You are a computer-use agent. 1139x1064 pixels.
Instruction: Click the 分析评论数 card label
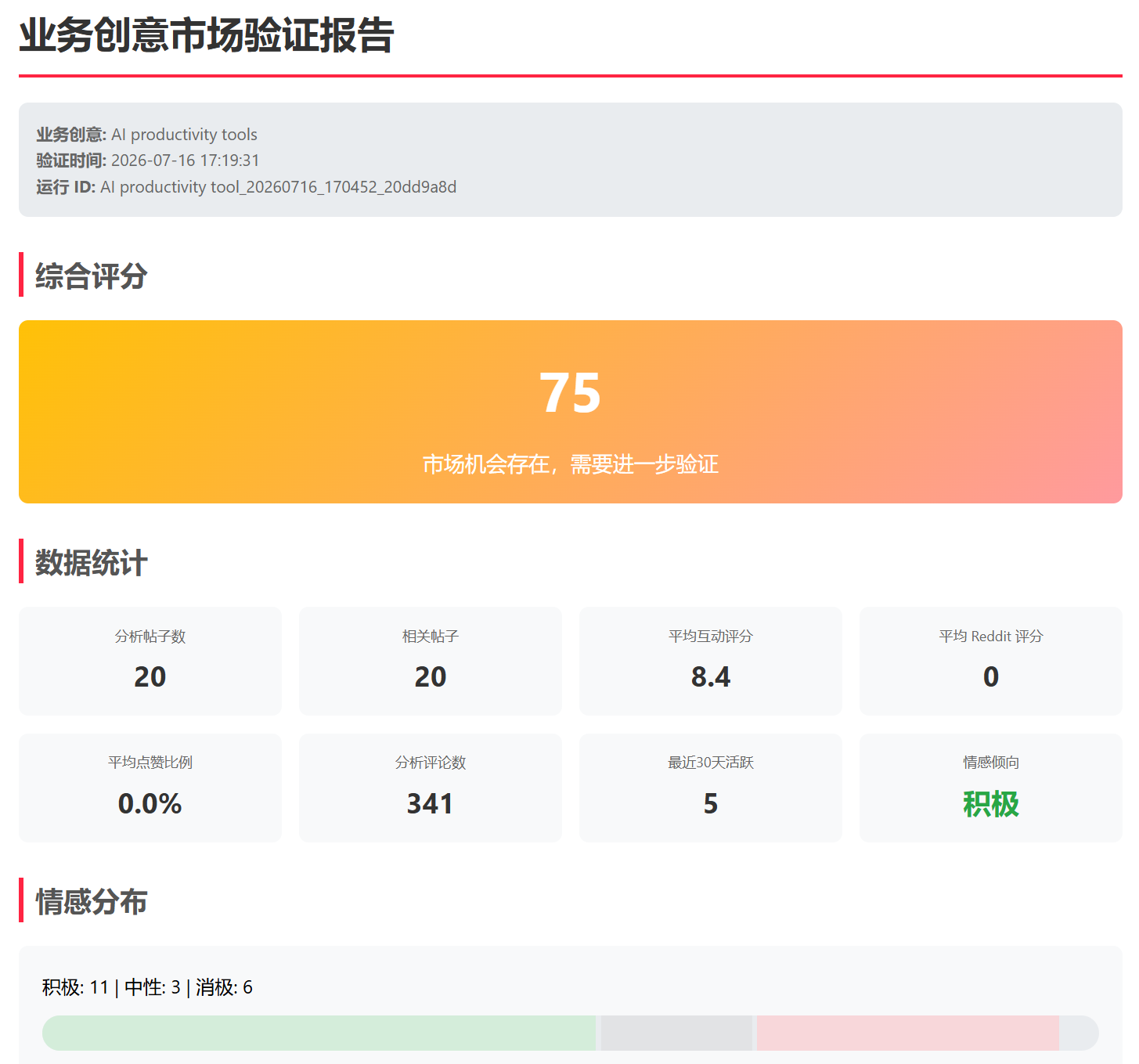pos(431,763)
